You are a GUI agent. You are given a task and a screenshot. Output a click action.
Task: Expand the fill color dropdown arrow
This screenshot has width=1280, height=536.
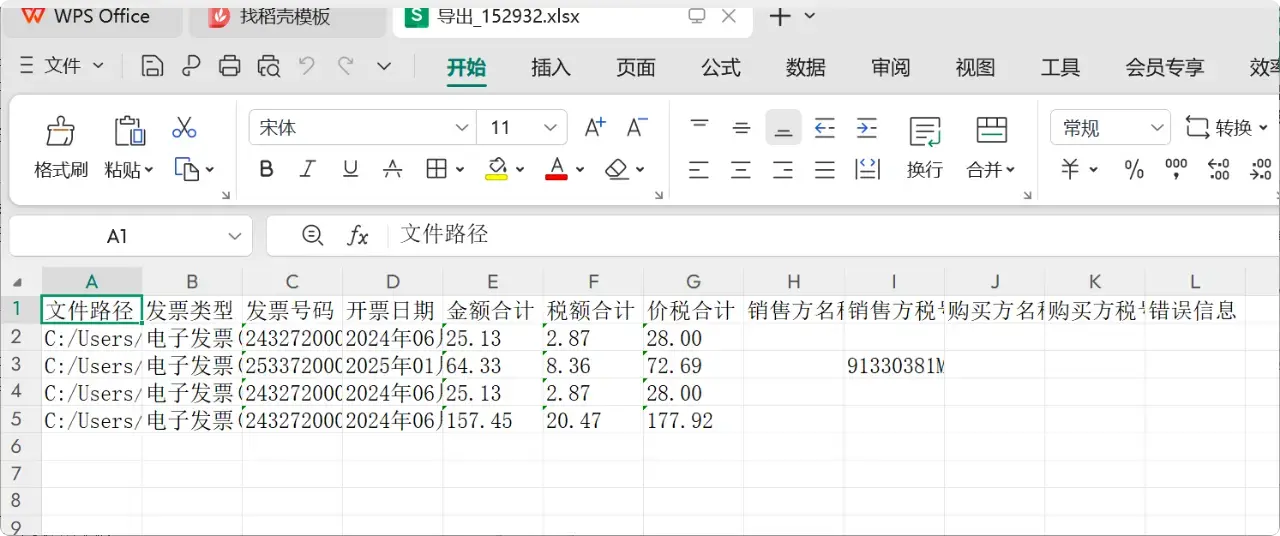click(x=520, y=169)
